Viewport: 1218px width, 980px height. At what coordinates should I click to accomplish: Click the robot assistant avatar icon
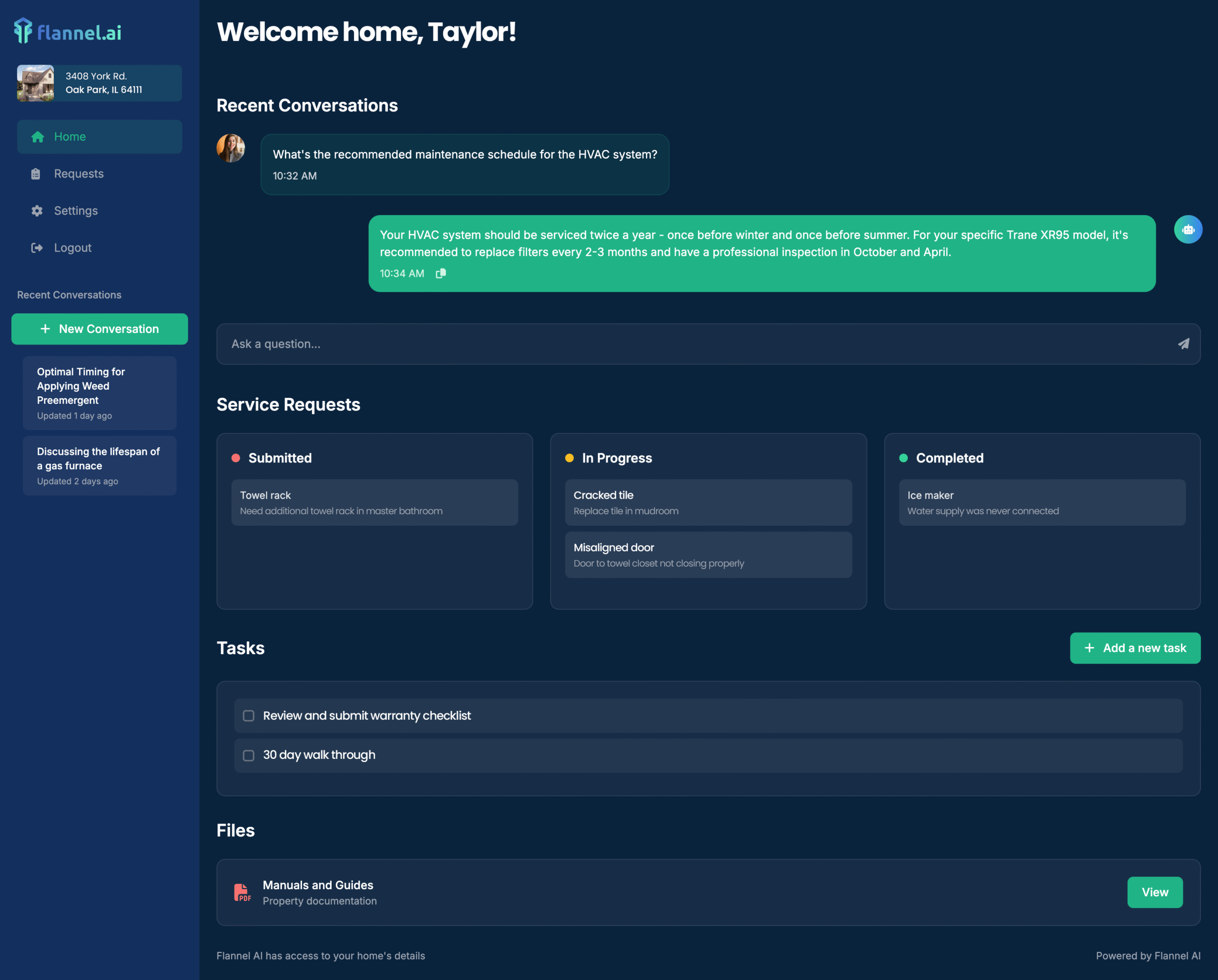1188,229
